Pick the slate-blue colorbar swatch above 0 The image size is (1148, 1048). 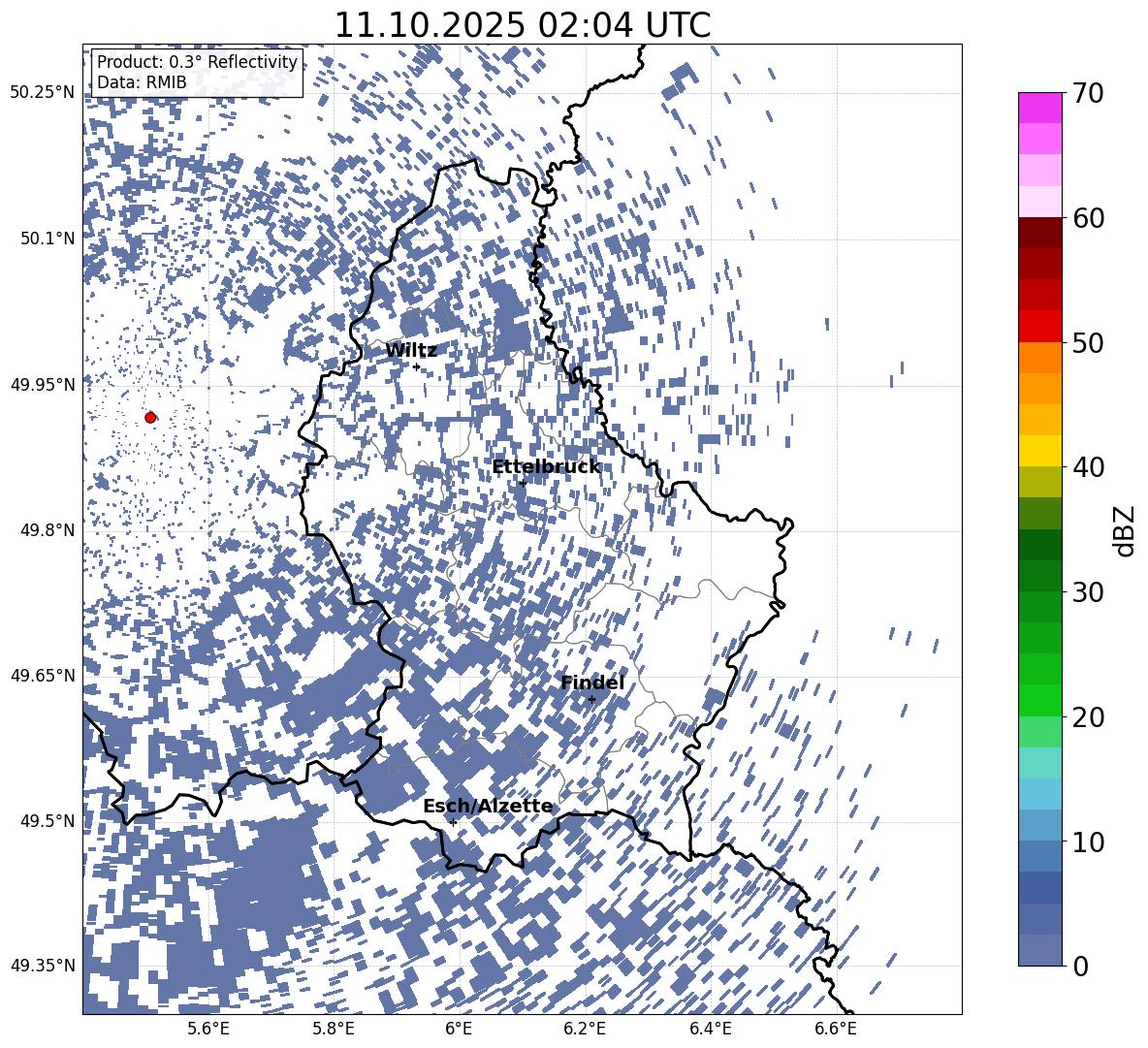(x=1039, y=950)
